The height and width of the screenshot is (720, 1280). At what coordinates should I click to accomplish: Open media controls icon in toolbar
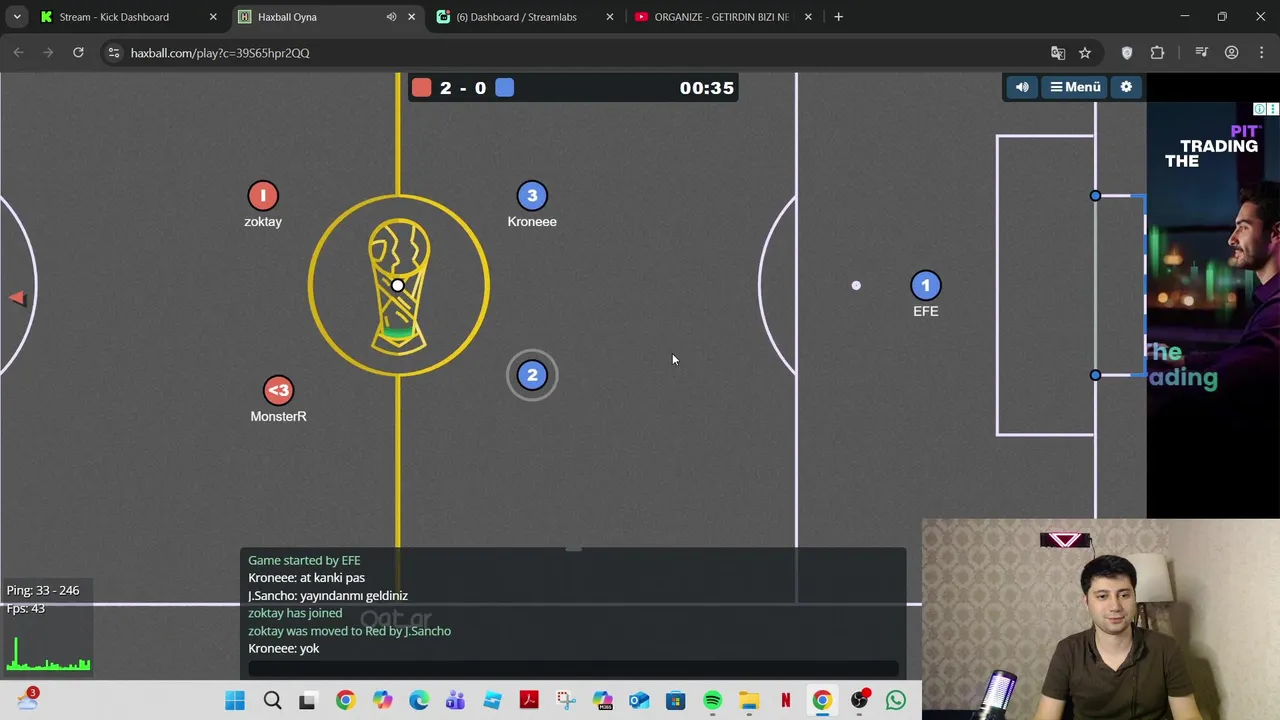coord(1202,53)
